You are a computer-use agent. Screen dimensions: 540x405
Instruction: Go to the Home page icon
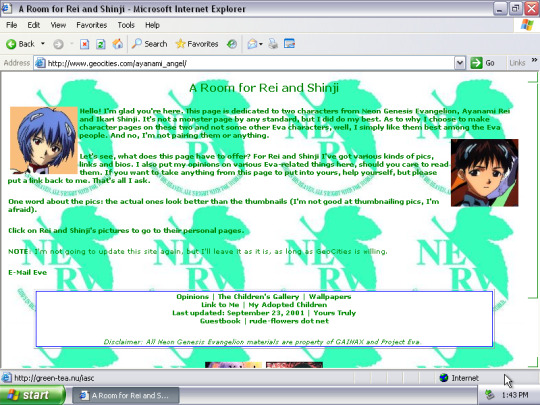[x=117, y=44]
